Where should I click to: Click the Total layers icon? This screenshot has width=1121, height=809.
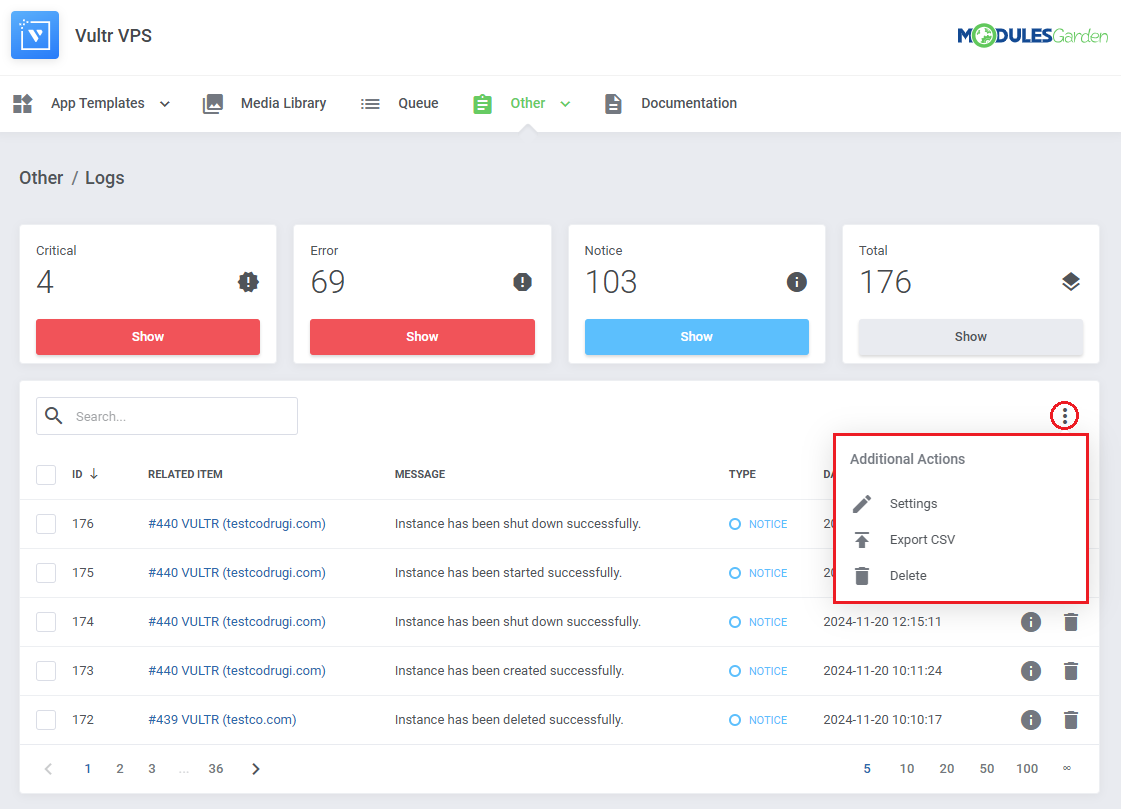tap(1071, 282)
